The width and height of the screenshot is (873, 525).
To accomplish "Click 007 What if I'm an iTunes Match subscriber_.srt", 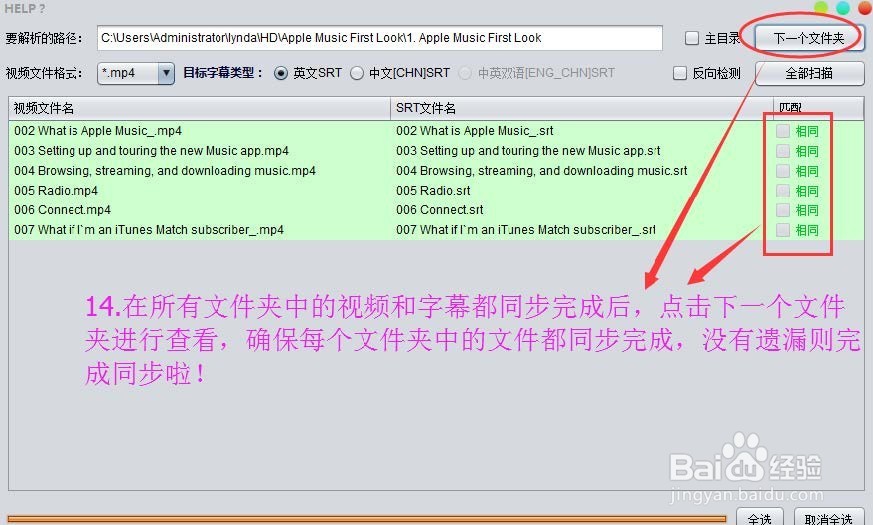I will 526,229.
